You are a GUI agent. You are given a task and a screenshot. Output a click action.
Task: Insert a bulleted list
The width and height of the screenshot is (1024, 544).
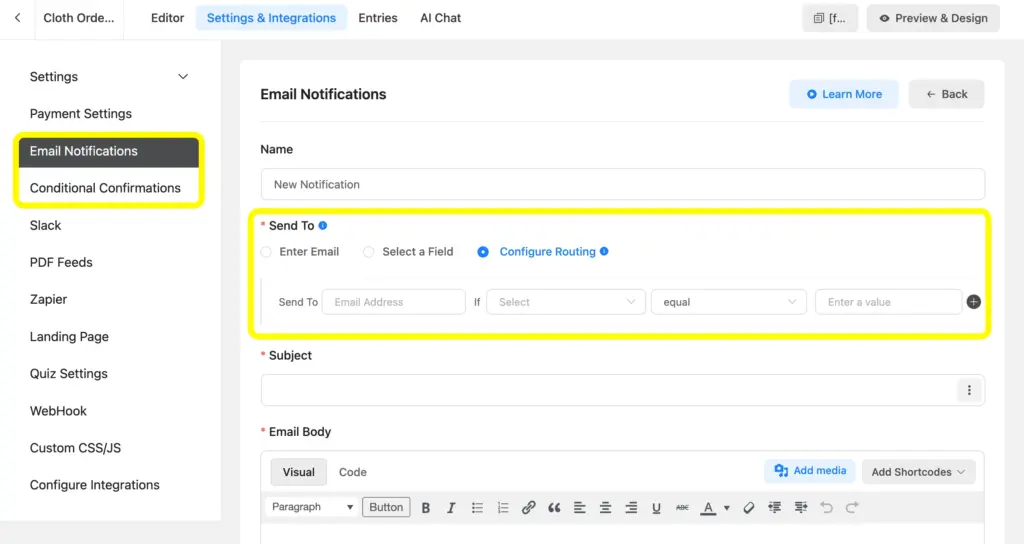point(477,507)
